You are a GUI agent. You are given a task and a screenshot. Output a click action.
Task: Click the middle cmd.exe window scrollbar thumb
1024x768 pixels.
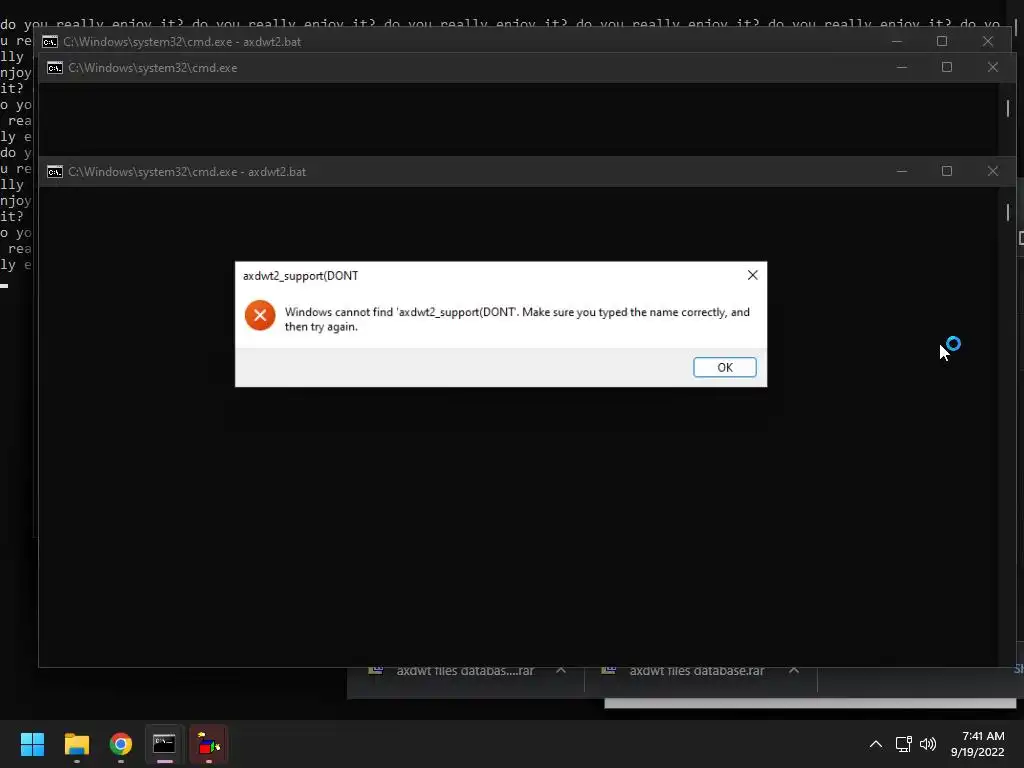[x=1008, y=108]
